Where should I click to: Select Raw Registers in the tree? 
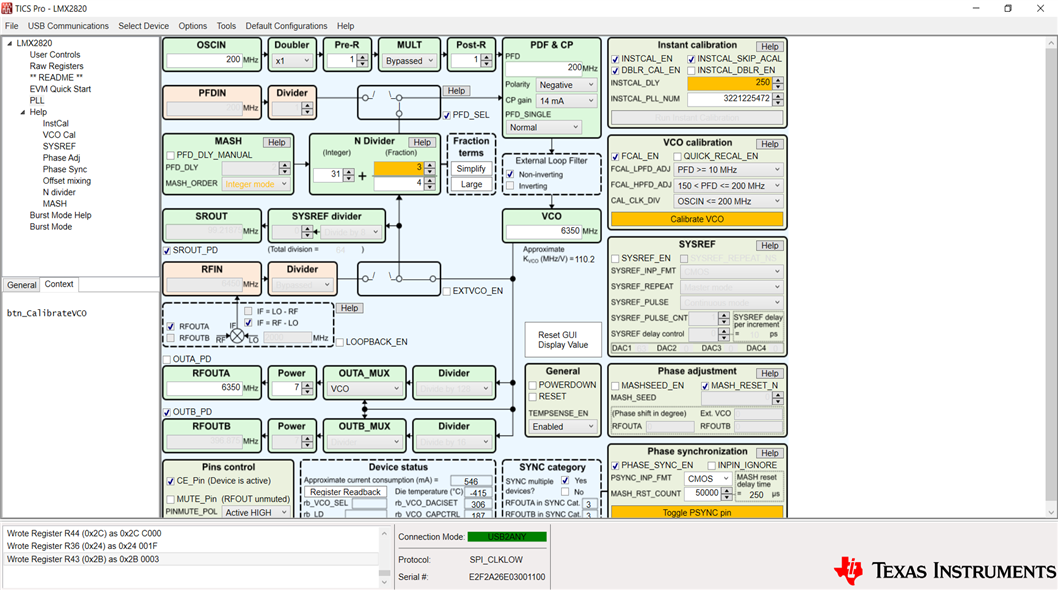[57, 66]
